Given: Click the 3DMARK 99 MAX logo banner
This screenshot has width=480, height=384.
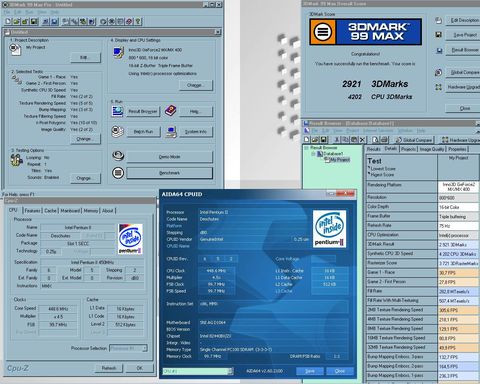Looking at the screenshot, I should pyautogui.click(x=366, y=32).
